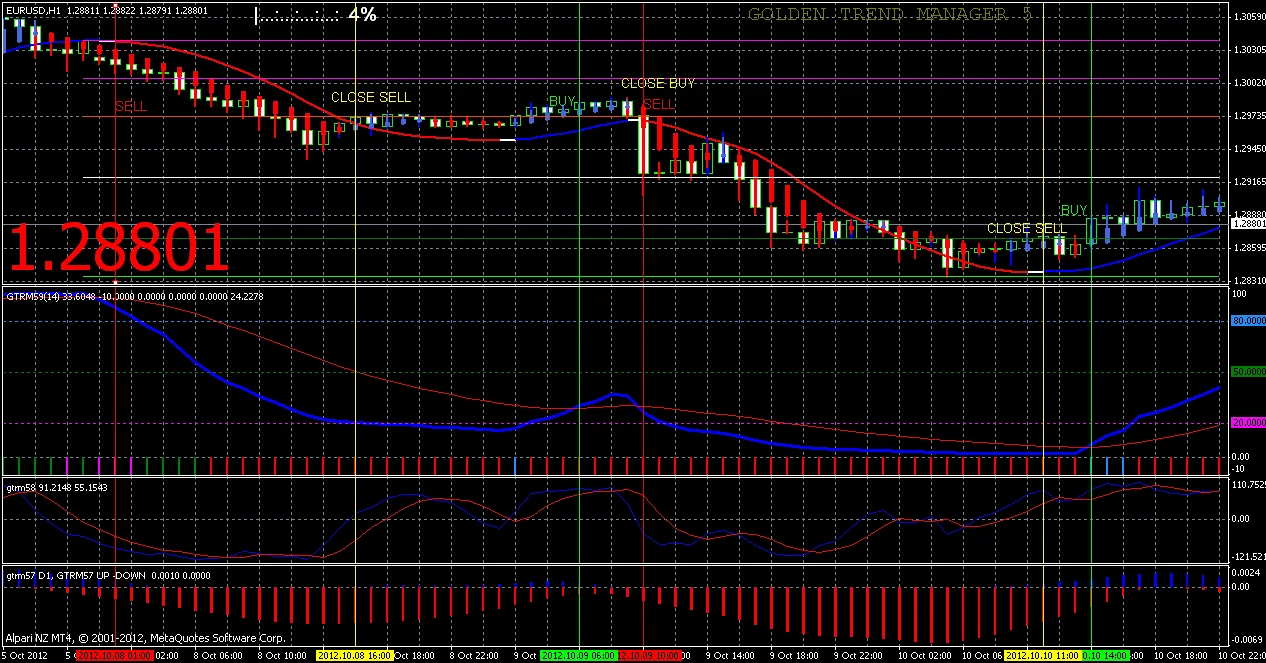Click the Golden Trend Manager 5 title
The height and width of the screenshot is (663, 1266).
coord(889,14)
